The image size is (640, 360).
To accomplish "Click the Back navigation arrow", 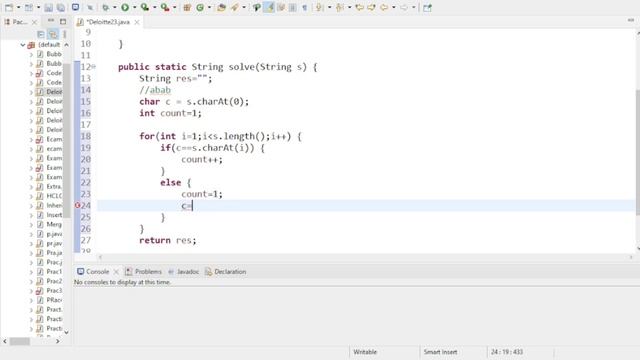I will point(384,7).
